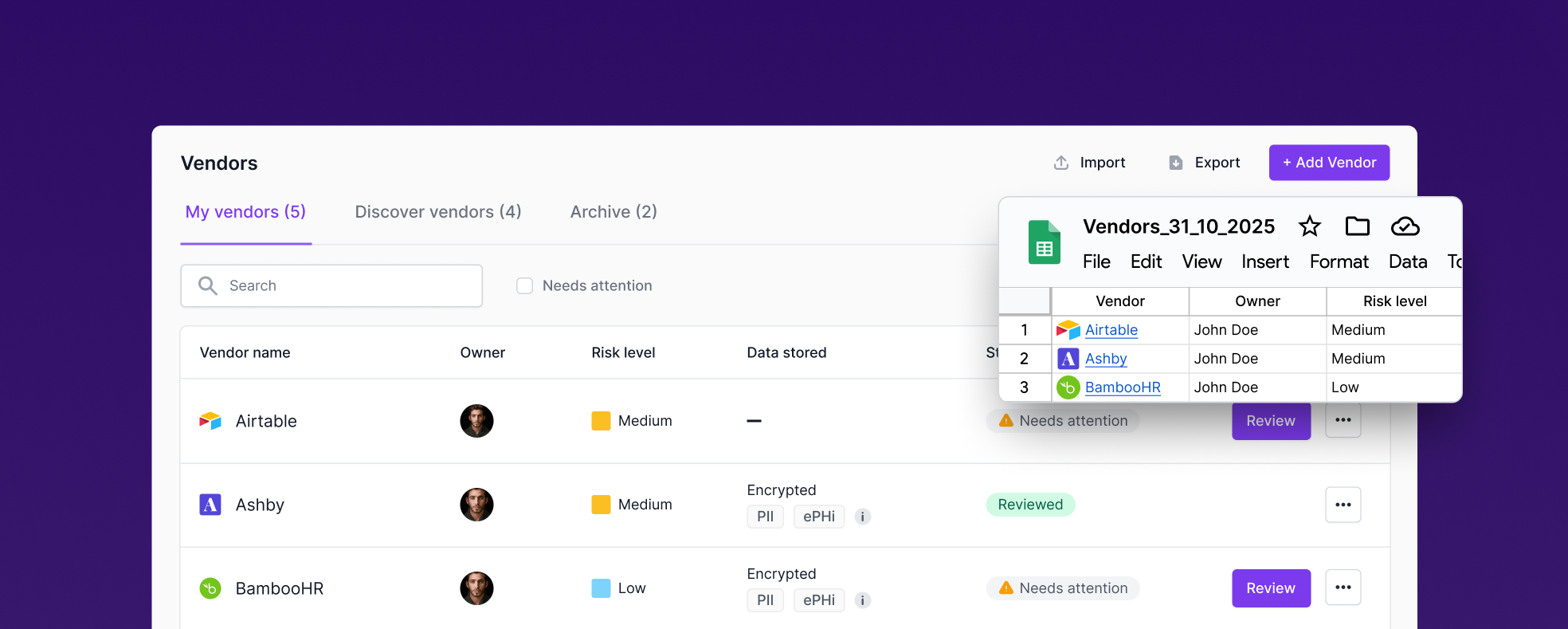
Task: Switch to Discover vendors (4) tab
Action: pyautogui.click(x=438, y=212)
